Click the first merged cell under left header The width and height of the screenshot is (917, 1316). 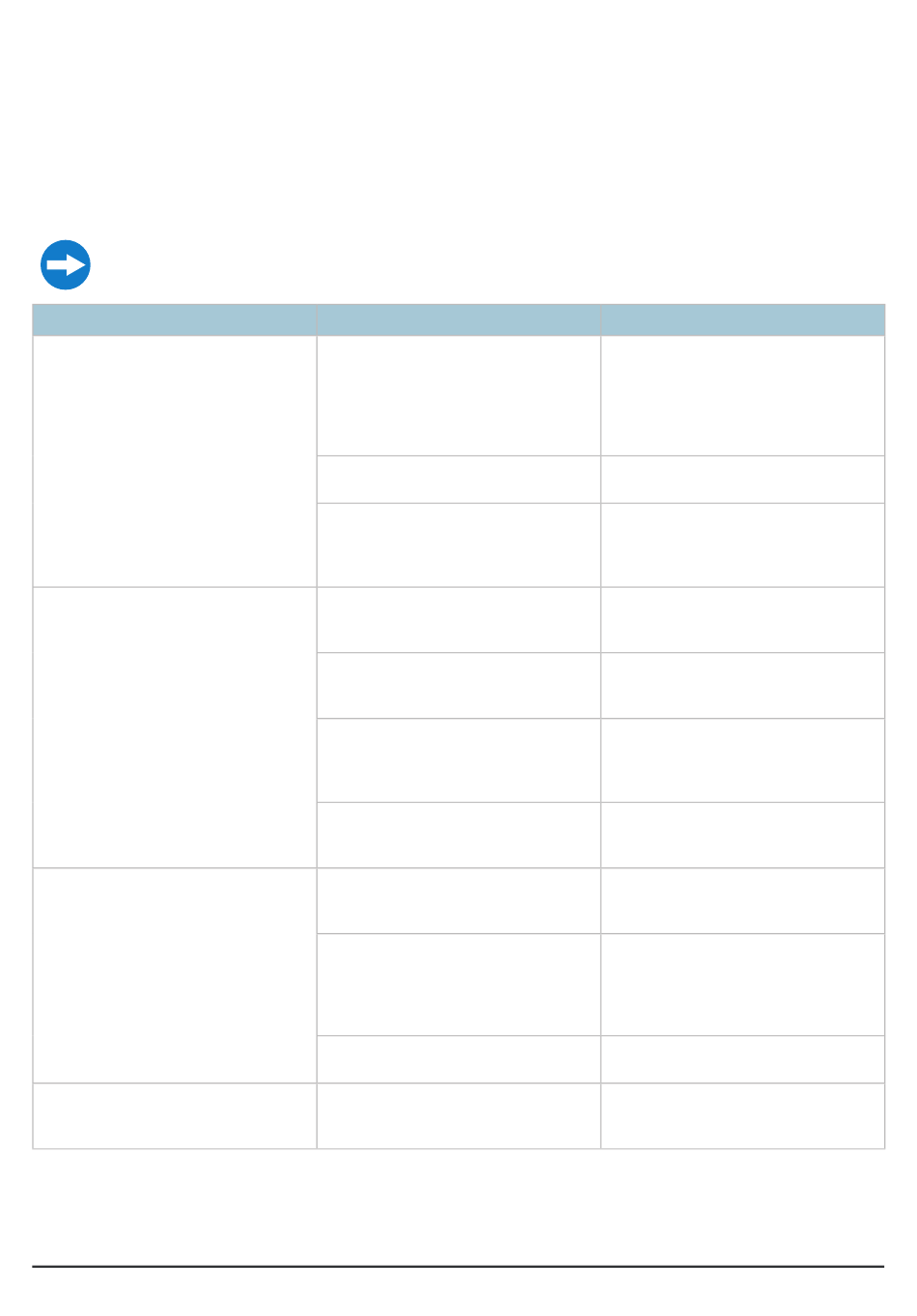point(175,461)
